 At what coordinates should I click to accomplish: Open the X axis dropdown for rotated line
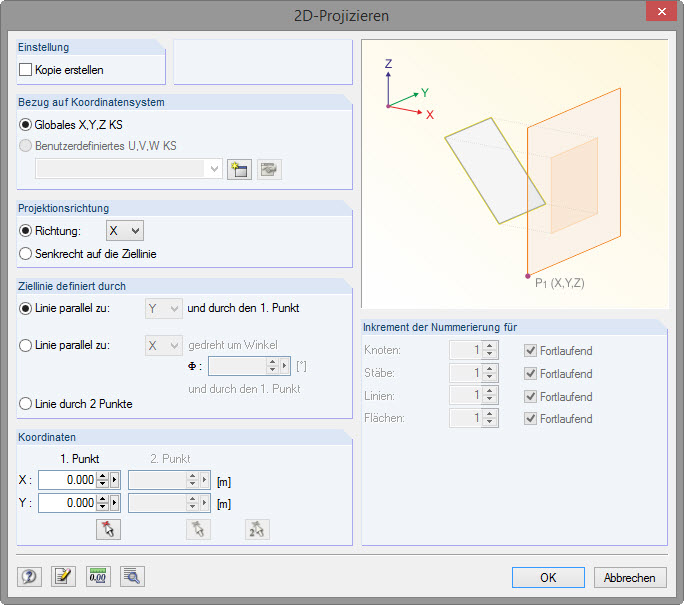tap(164, 345)
